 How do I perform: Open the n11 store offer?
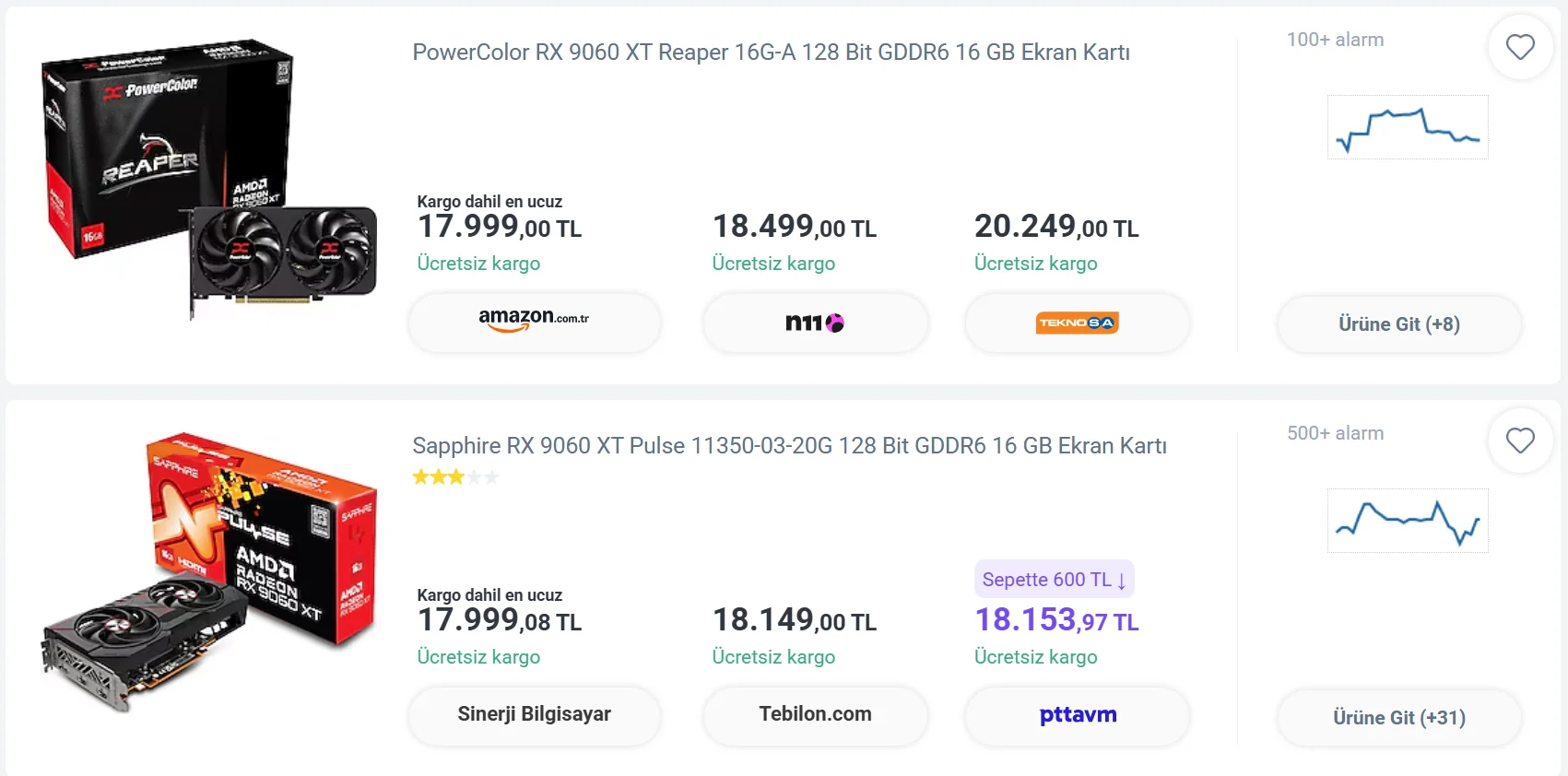(815, 323)
